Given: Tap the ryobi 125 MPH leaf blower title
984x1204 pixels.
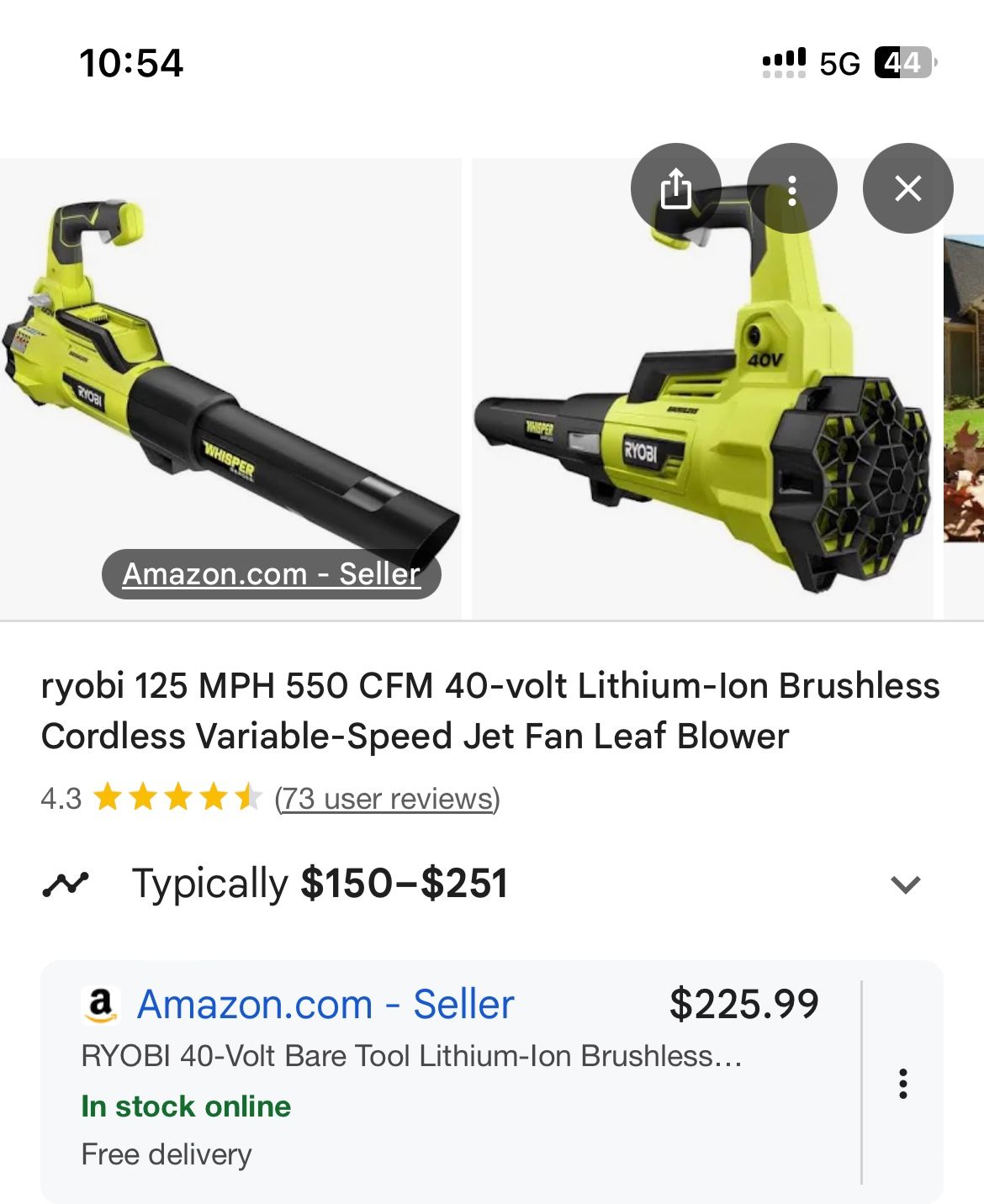Looking at the screenshot, I should (490, 710).
